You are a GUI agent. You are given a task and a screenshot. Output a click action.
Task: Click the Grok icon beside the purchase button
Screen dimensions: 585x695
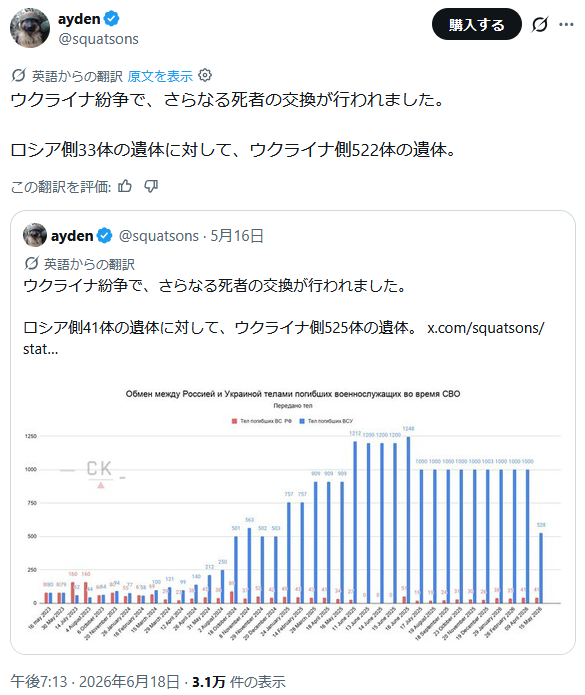pos(539,24)
